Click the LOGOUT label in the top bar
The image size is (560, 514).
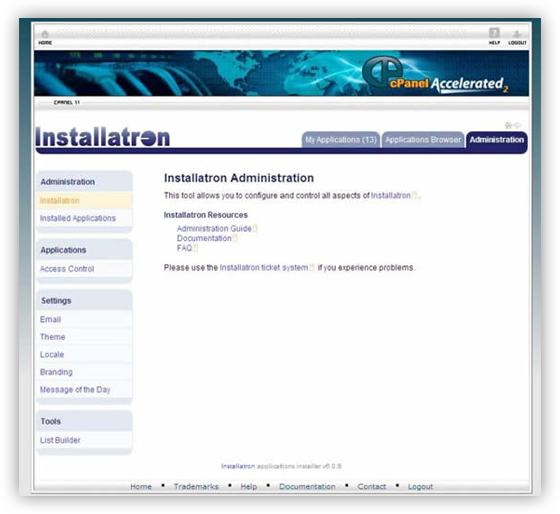pos(517,43)
